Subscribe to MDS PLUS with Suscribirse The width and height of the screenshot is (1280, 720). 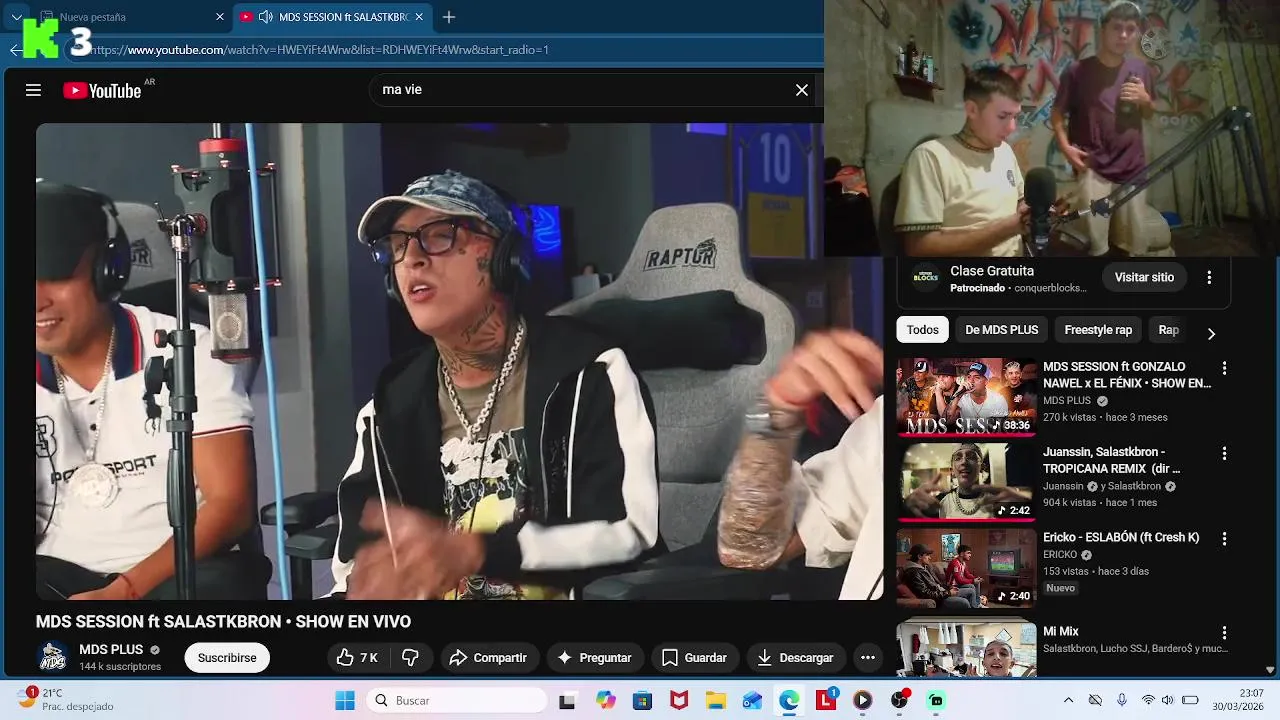click(x=227, y=657)
